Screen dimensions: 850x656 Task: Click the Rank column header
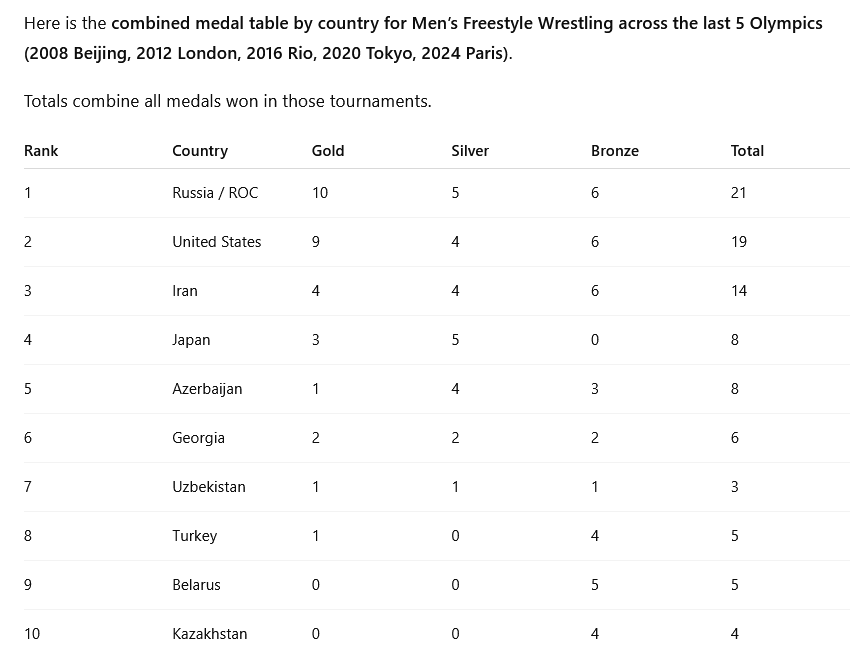click(41, 151)
